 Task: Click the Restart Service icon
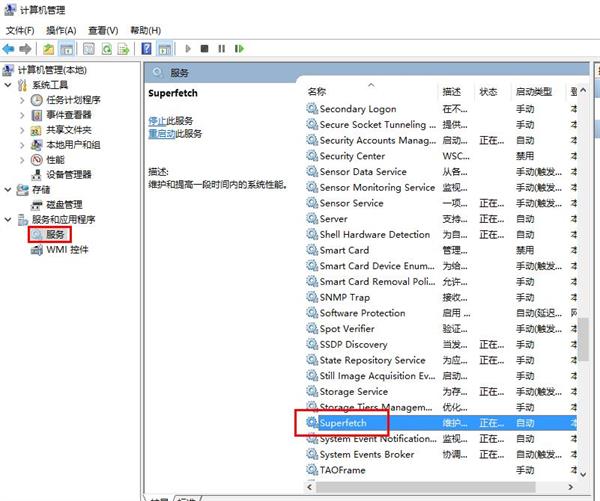click(239, 49)
